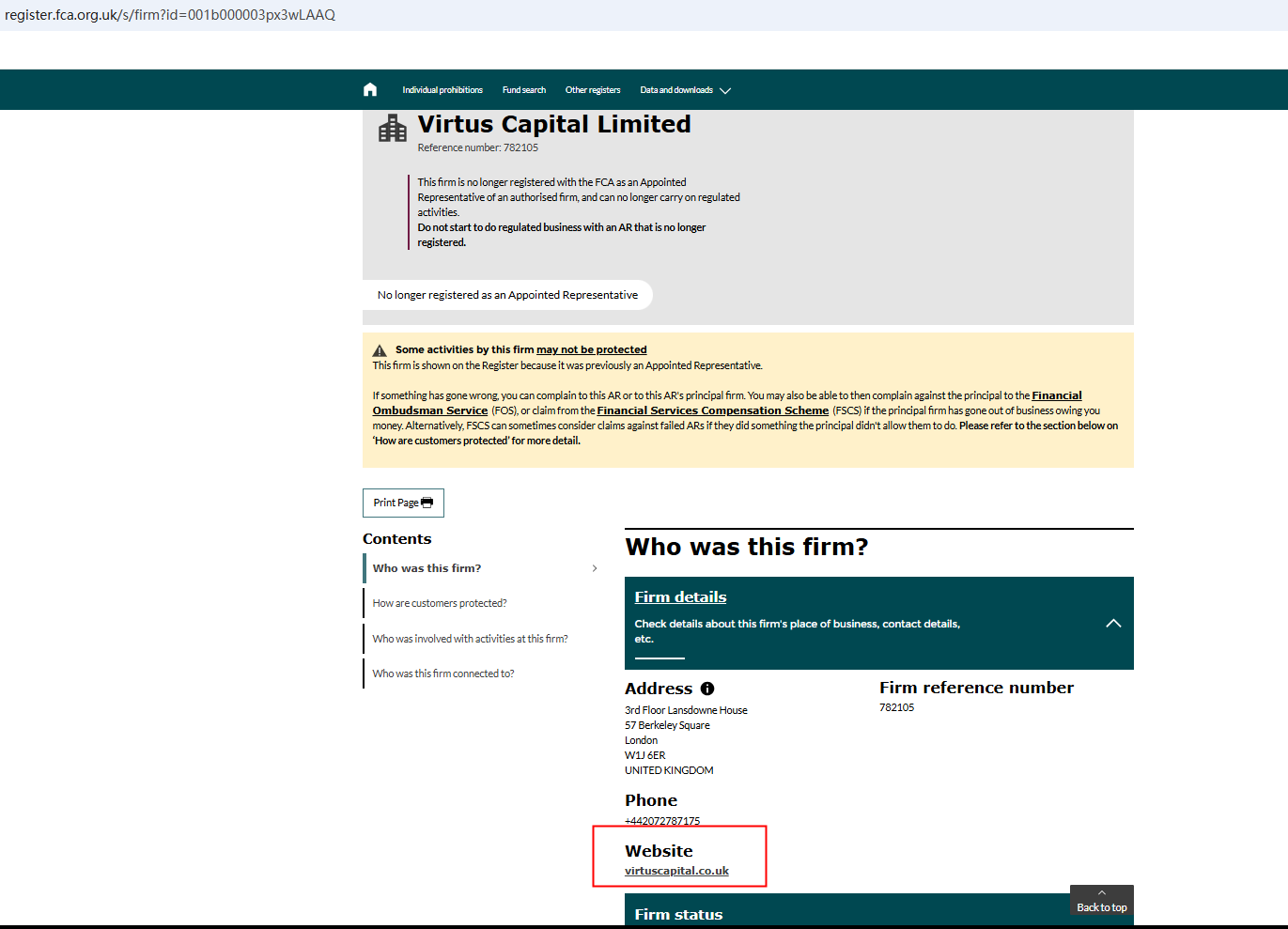The width and height of the screenshot is (1288, 929).
Task: Collapse the Firm details section chevron
Action: 1113,624
